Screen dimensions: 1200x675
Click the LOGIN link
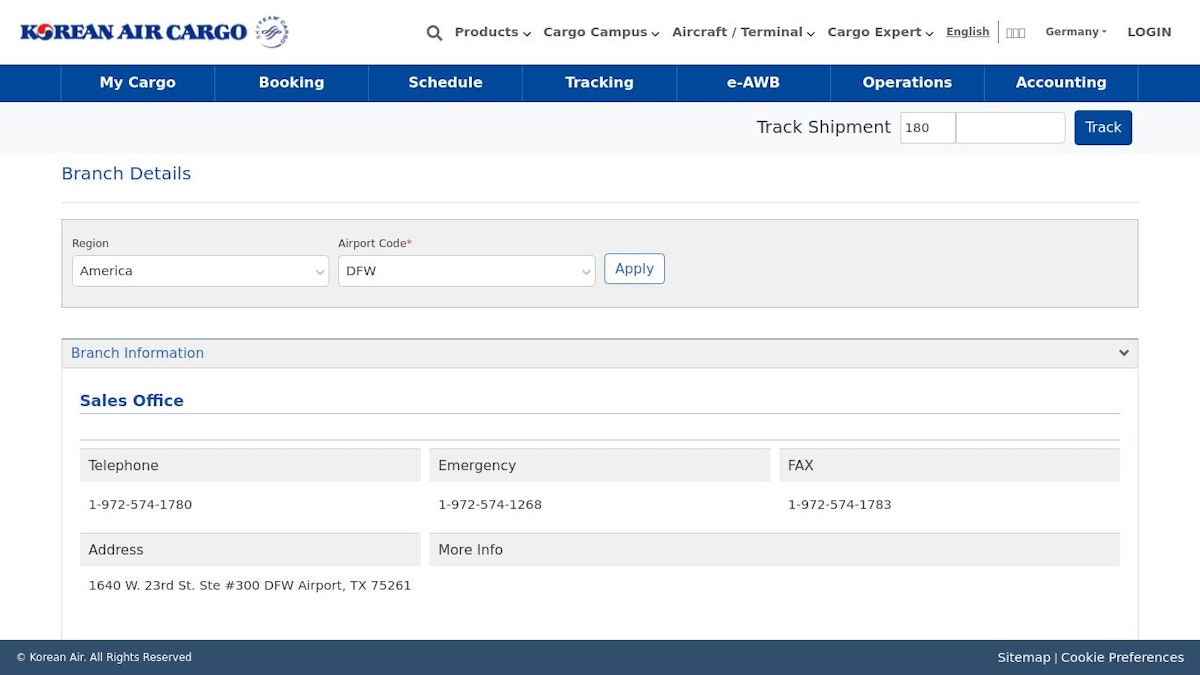tap(1149, 32)
